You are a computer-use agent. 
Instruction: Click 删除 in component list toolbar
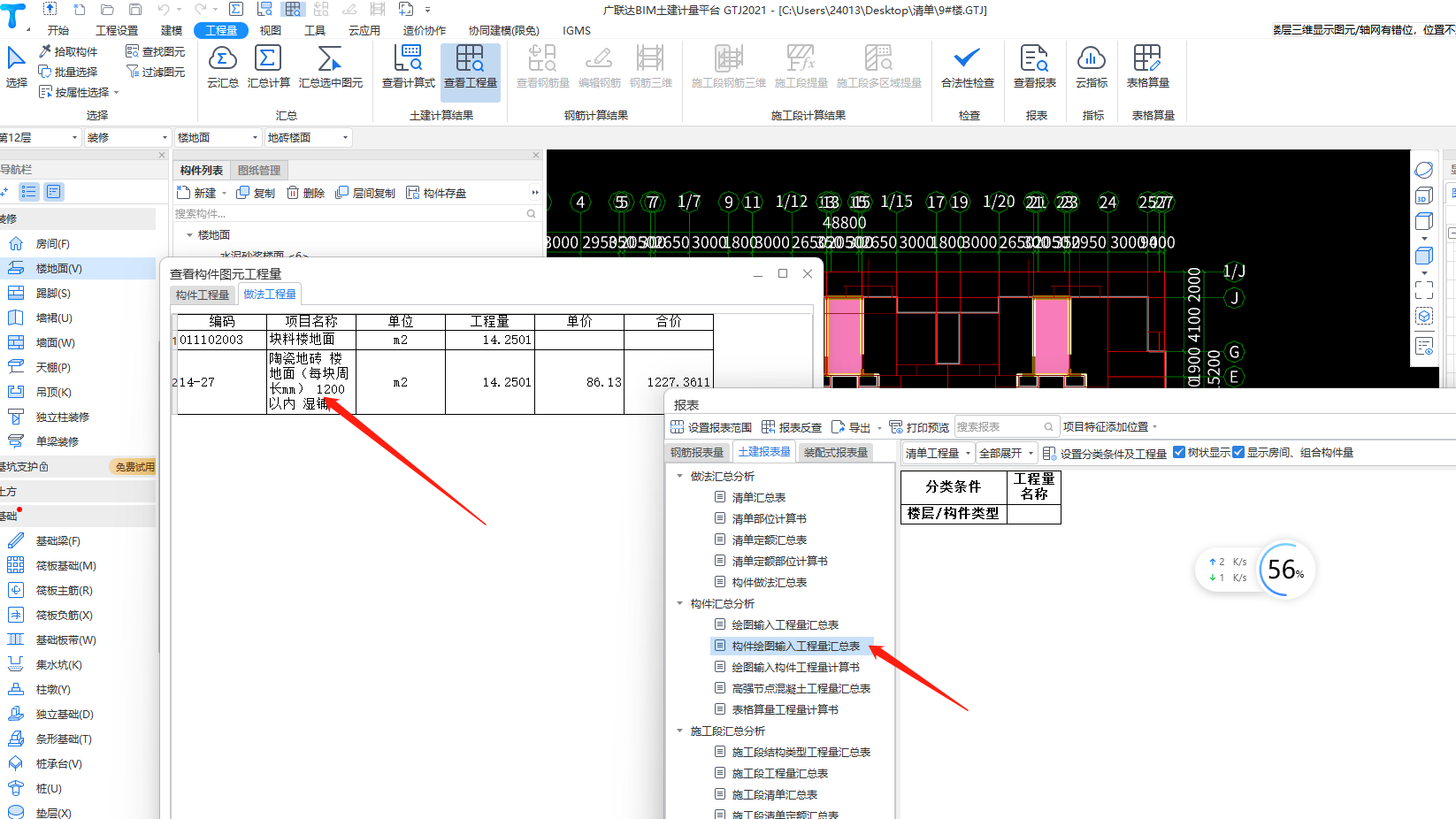point(305,193)
